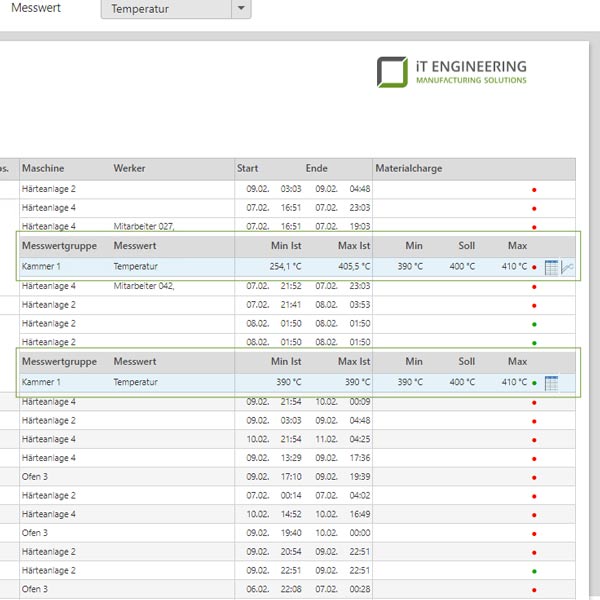
Task: Sort by Maschine column header
Action: (43, 168)
